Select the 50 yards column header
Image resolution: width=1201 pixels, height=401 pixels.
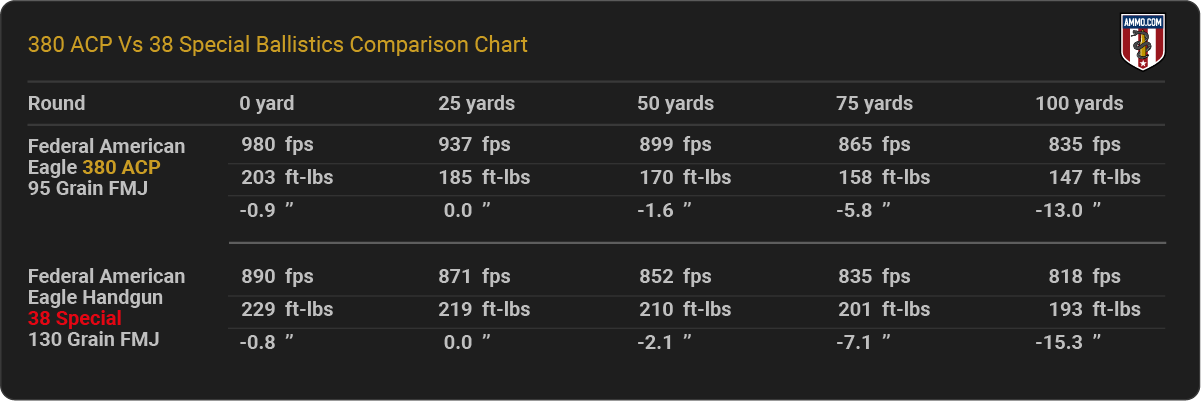(675, 103)
